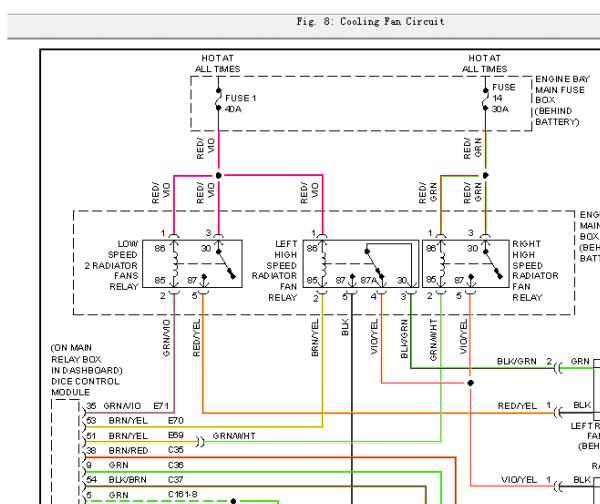Click 'BRN/RED' on pin 38 row
This screenshot has height=504, width=600.
[x=128, y=451]
